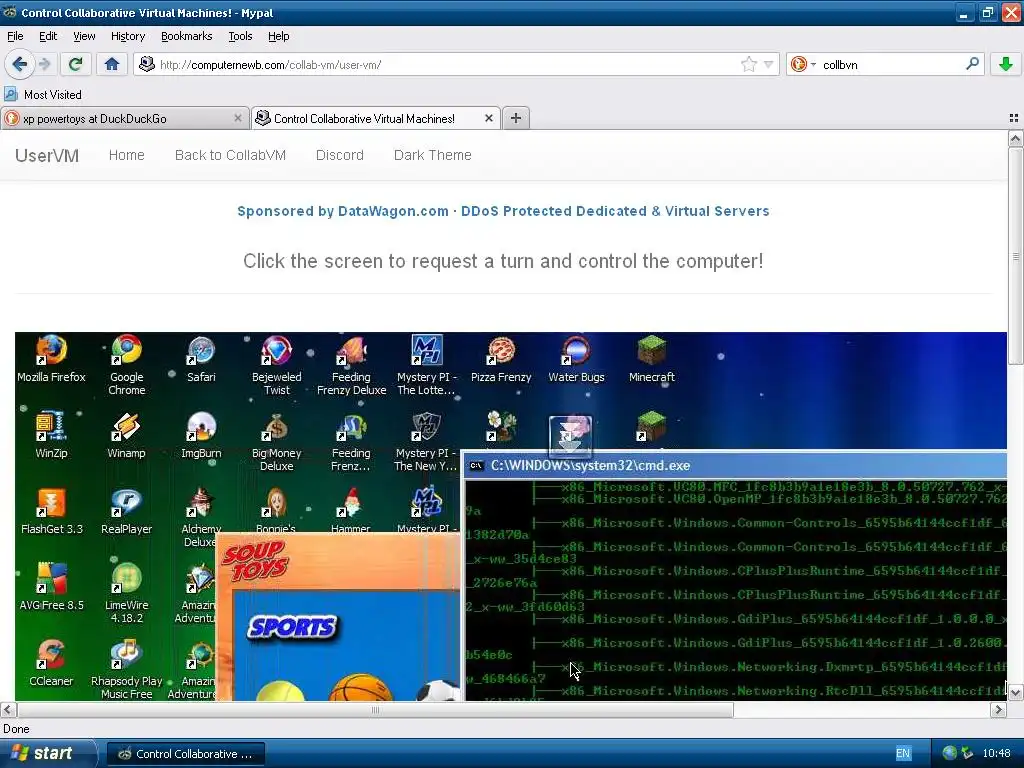Open the Winamp desktop icon

pyautogui.click(x=126, y=436)
